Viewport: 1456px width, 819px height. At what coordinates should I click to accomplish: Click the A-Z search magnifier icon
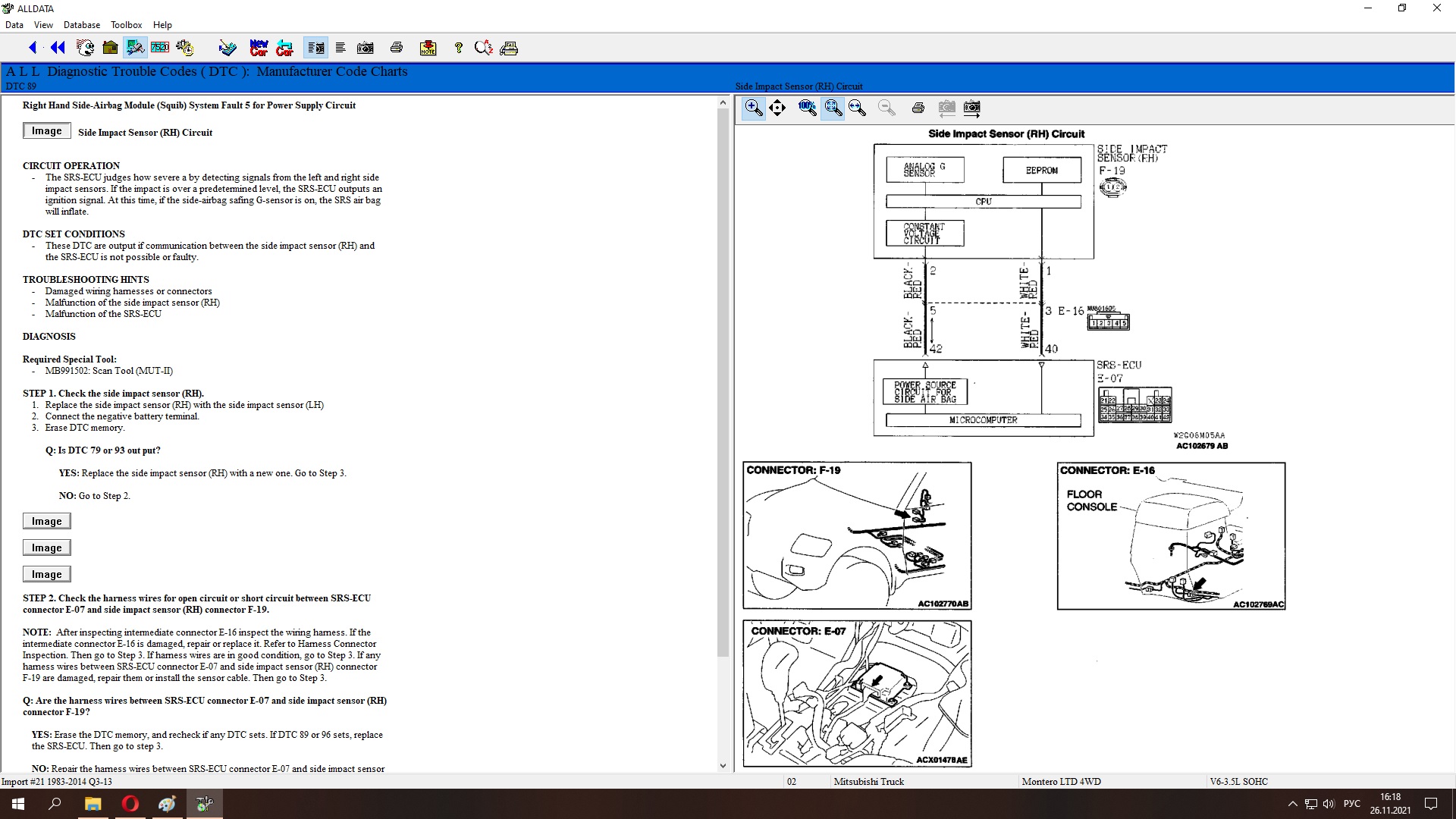point(483,48)
